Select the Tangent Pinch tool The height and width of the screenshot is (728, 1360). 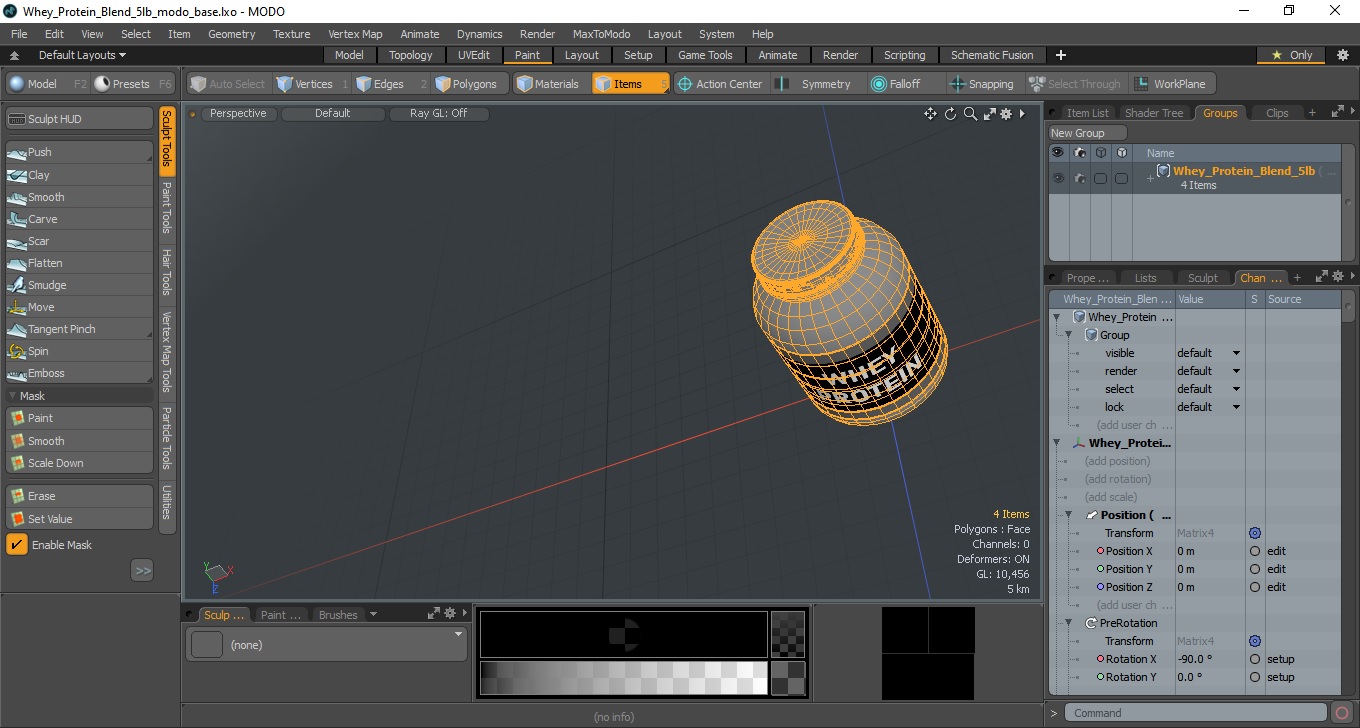(x=80, y=329)
